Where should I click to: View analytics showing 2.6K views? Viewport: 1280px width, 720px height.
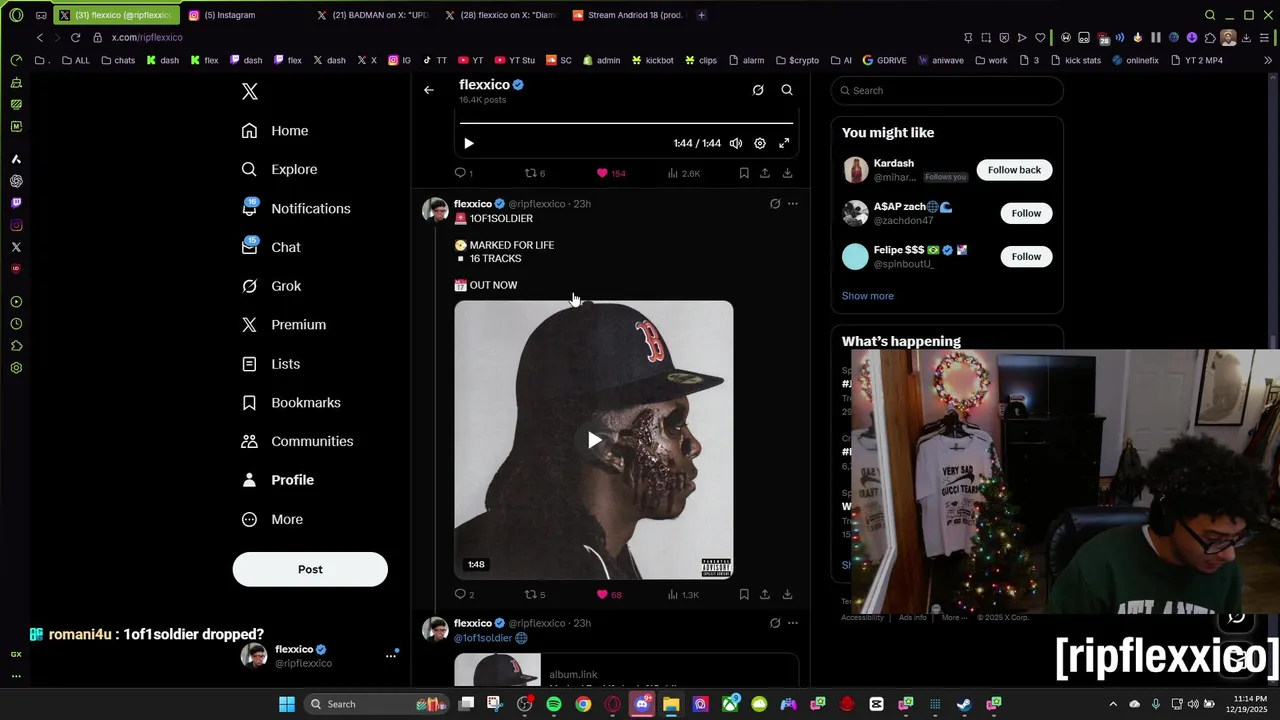point(683,173)
